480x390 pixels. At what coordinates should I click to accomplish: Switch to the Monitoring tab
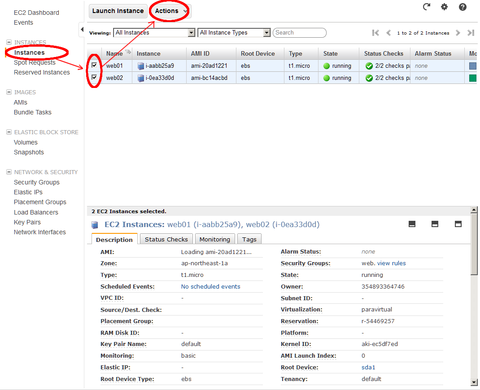[x=215, y=239]
